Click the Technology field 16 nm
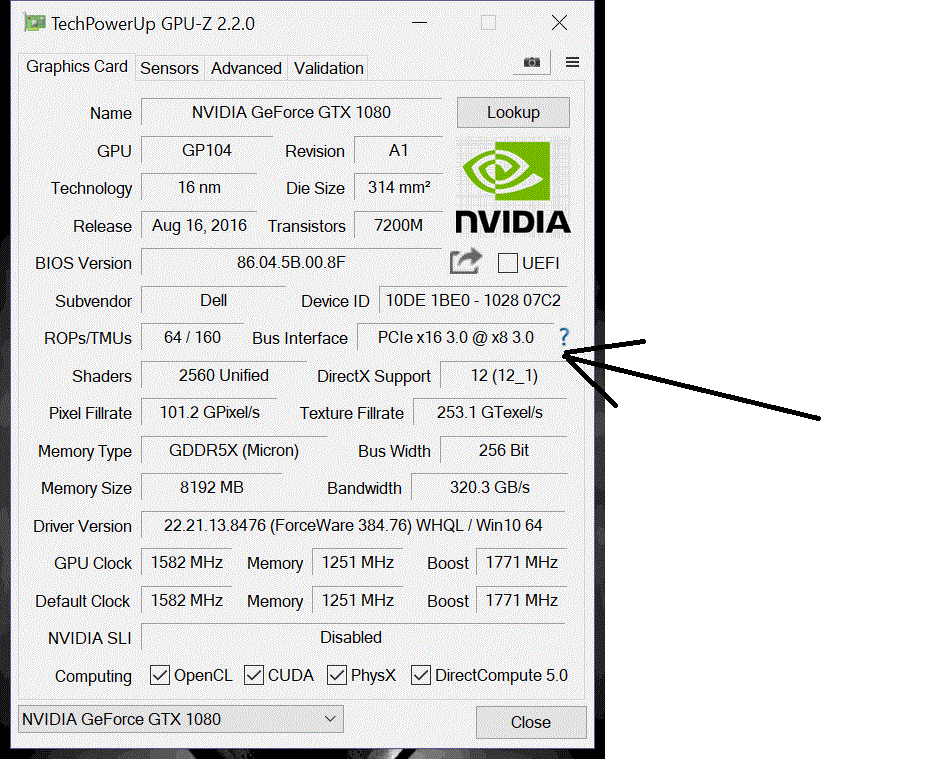936x759 pixels. click(199, 188)
